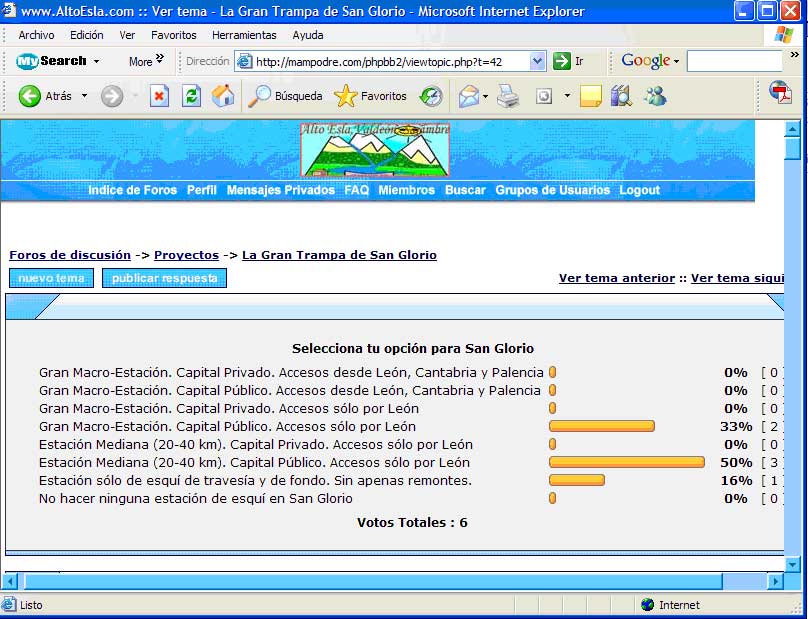Click the horizontal scrollbar thumb
The width and height of the screenshot is (808, 619).
372,581
